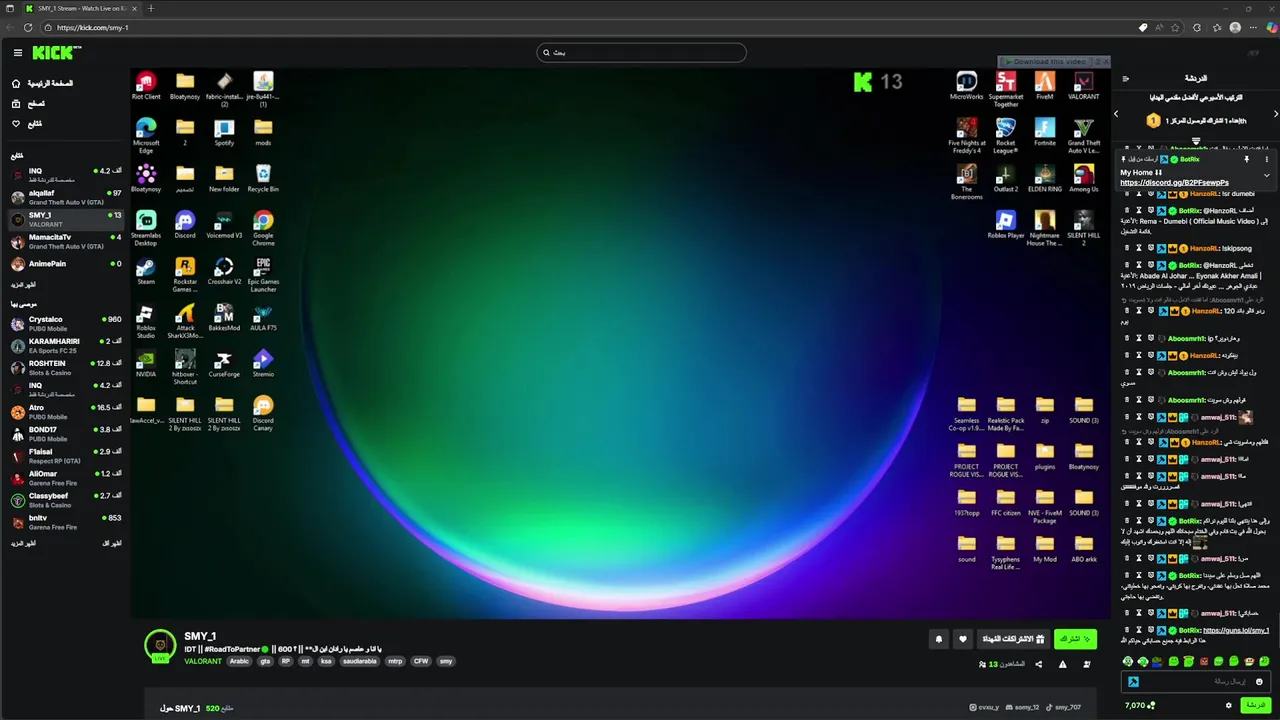The height and width of the screenshot is (720, 1280).
Task: Open the Kick hamburger menu
Action: (17, 53)
